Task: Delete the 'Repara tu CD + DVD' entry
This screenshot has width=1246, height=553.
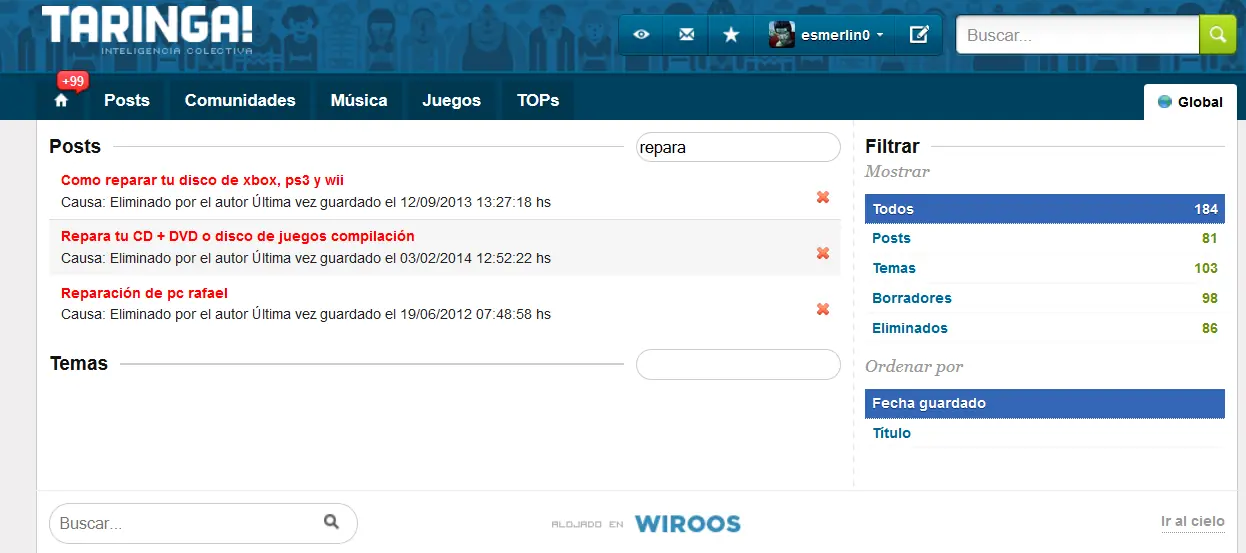Action: click(823, 253)
